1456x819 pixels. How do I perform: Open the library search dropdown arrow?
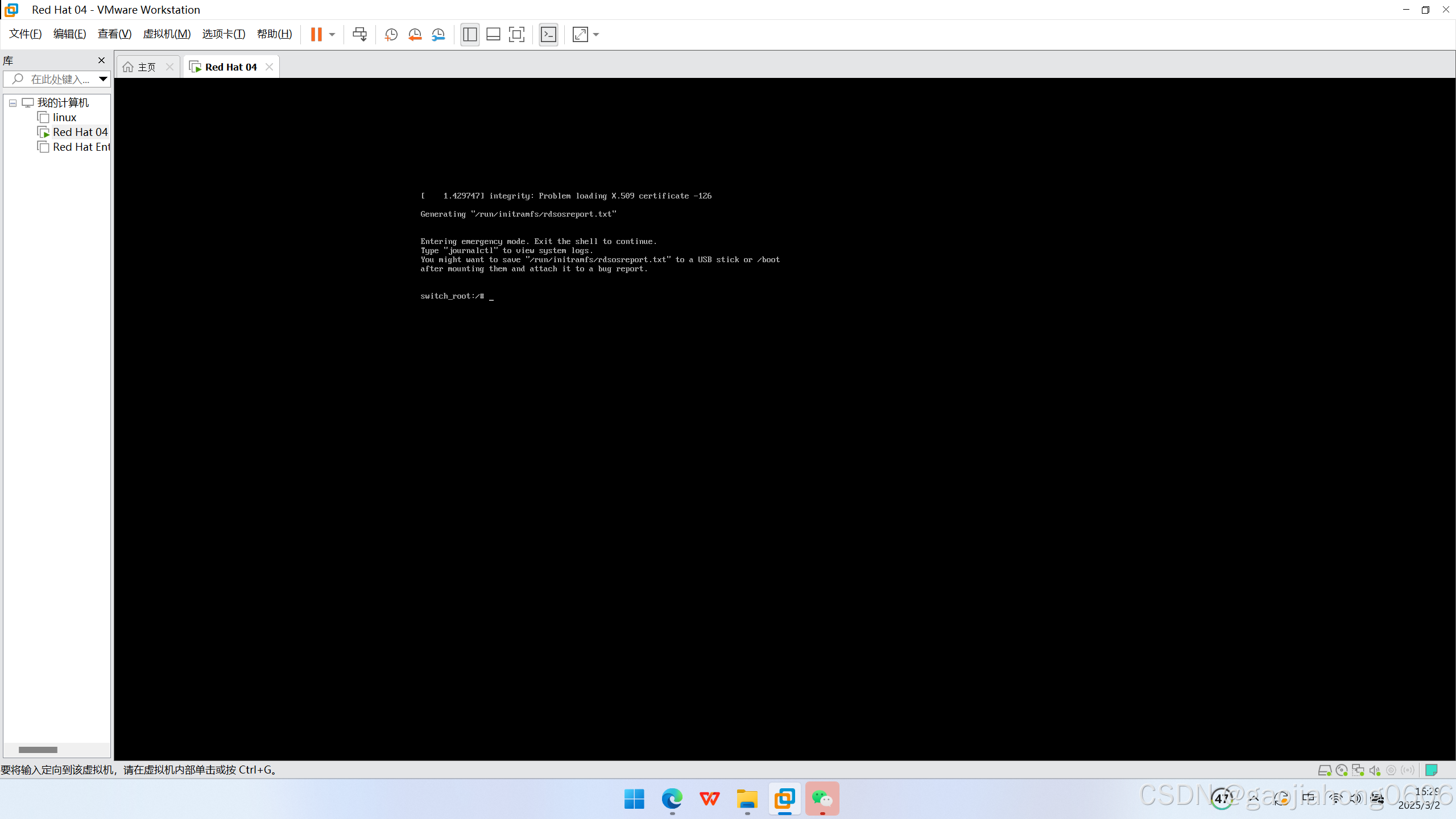pos(103,79)
